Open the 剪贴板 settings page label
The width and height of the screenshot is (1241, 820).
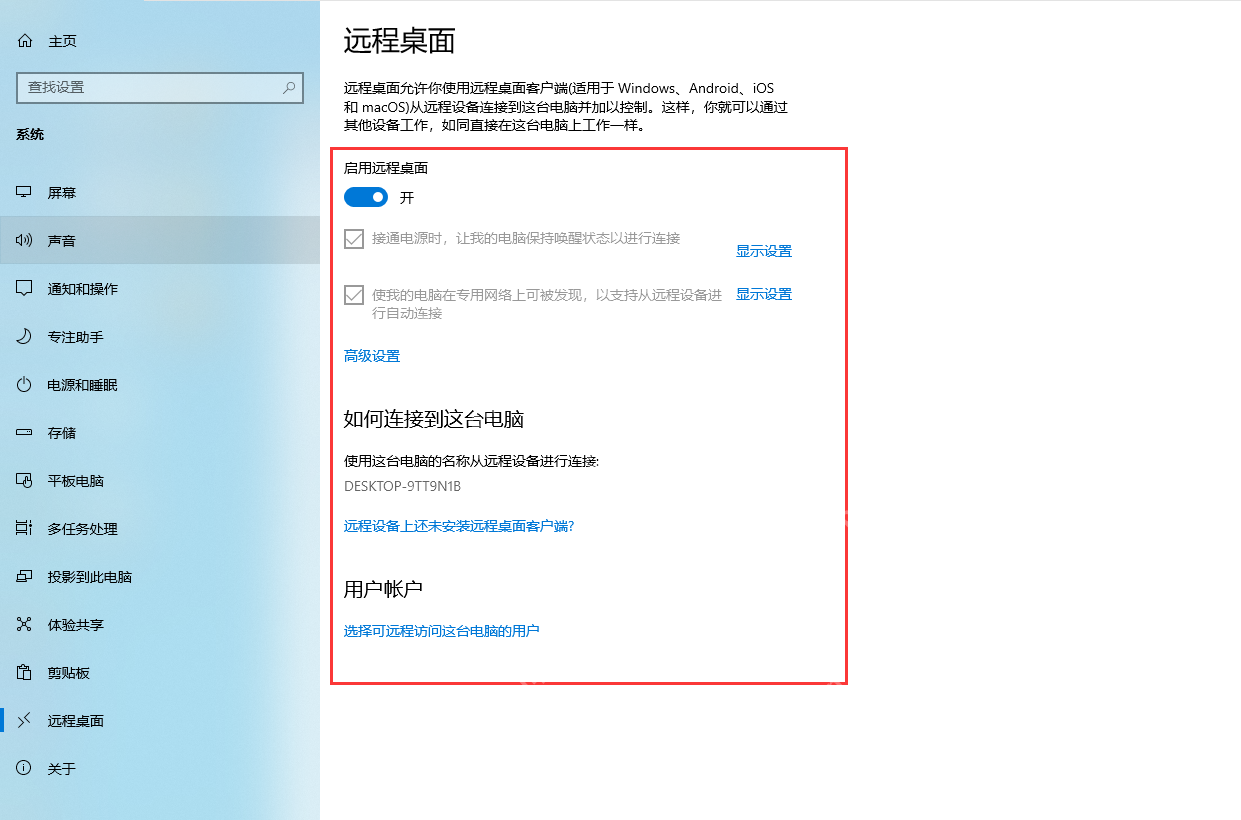tap(69, 673)
